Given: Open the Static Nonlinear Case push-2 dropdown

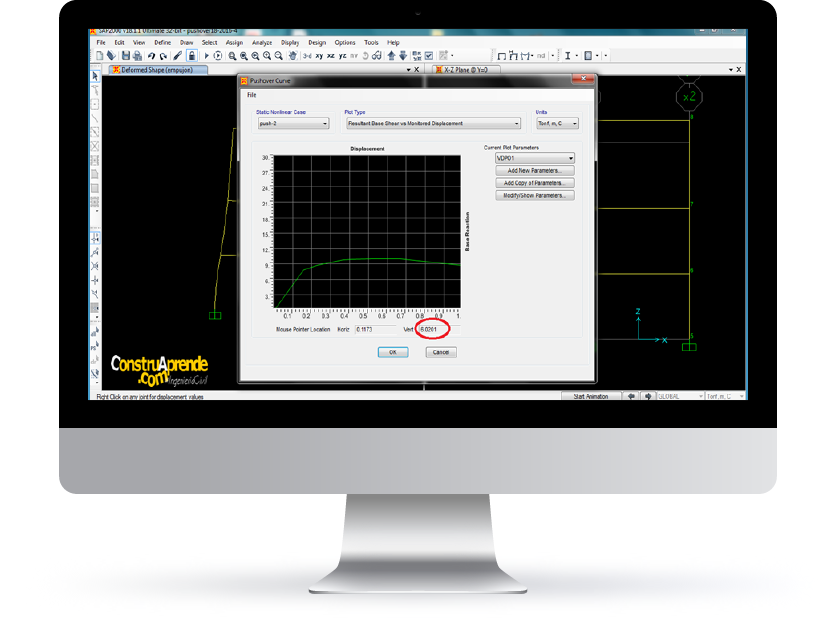Looking at the screenshot, I should tap(293, 123).
